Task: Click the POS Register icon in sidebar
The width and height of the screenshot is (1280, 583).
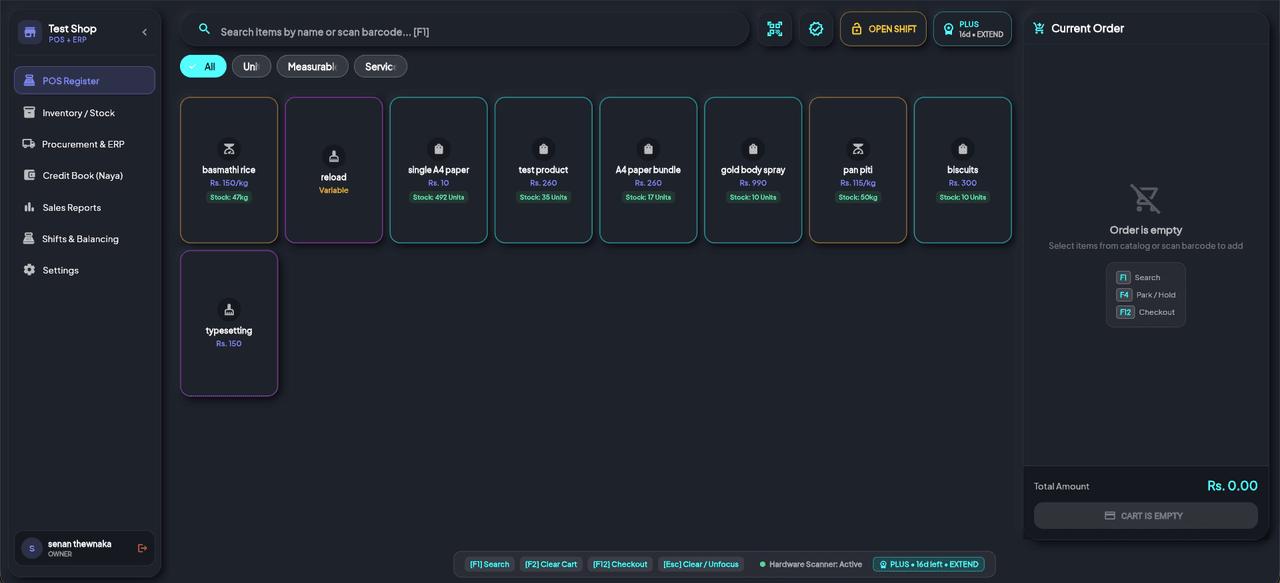Action: tap(29, 80)
